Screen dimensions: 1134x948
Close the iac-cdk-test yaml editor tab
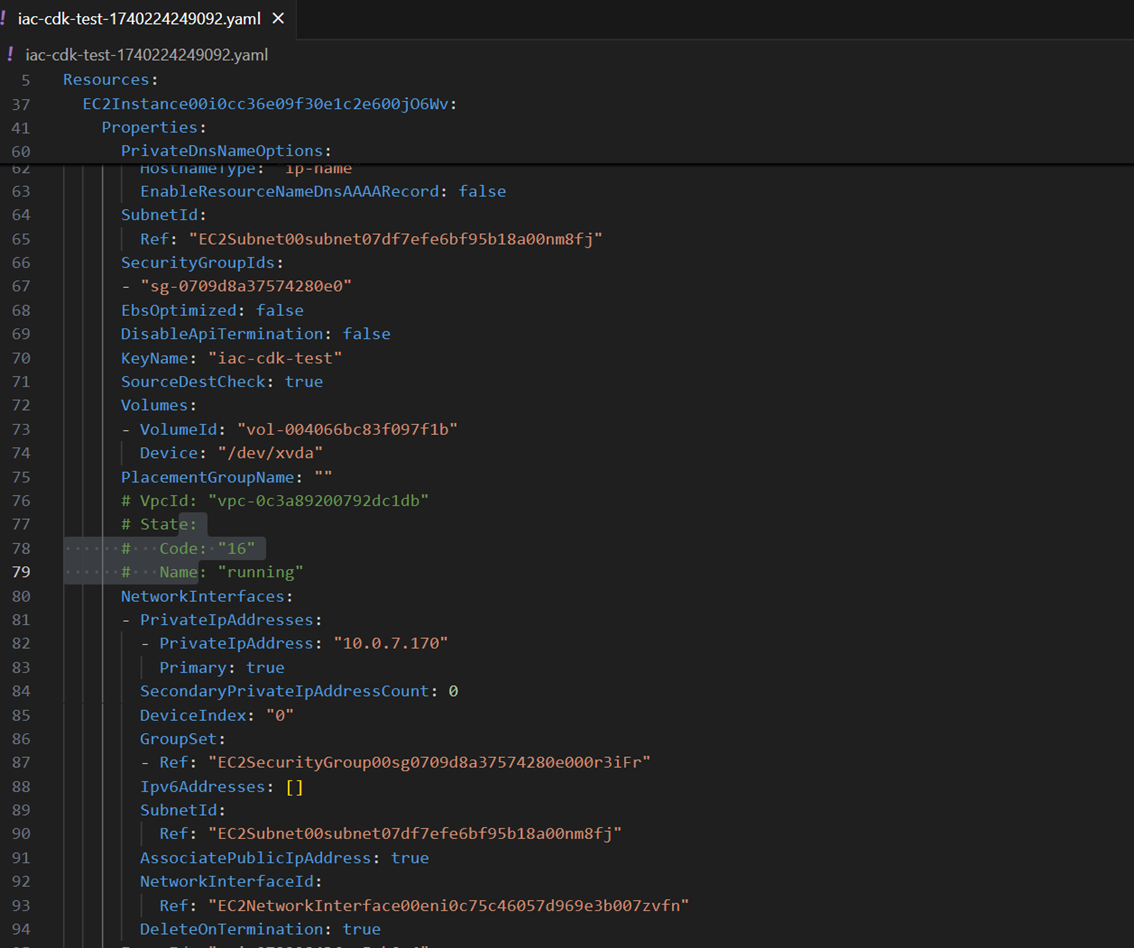(x=278, y=19)
